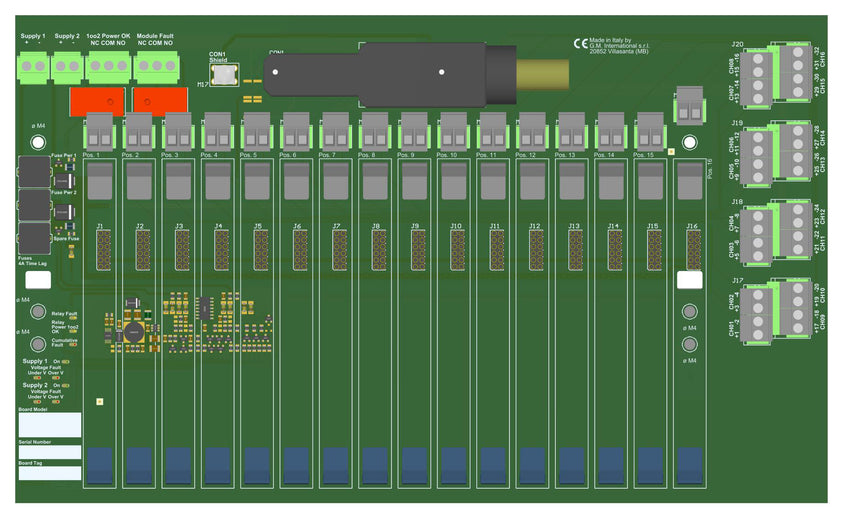Click the Spare Fuse holder
This screenshot has height=509, width=850.
[35, 238]
